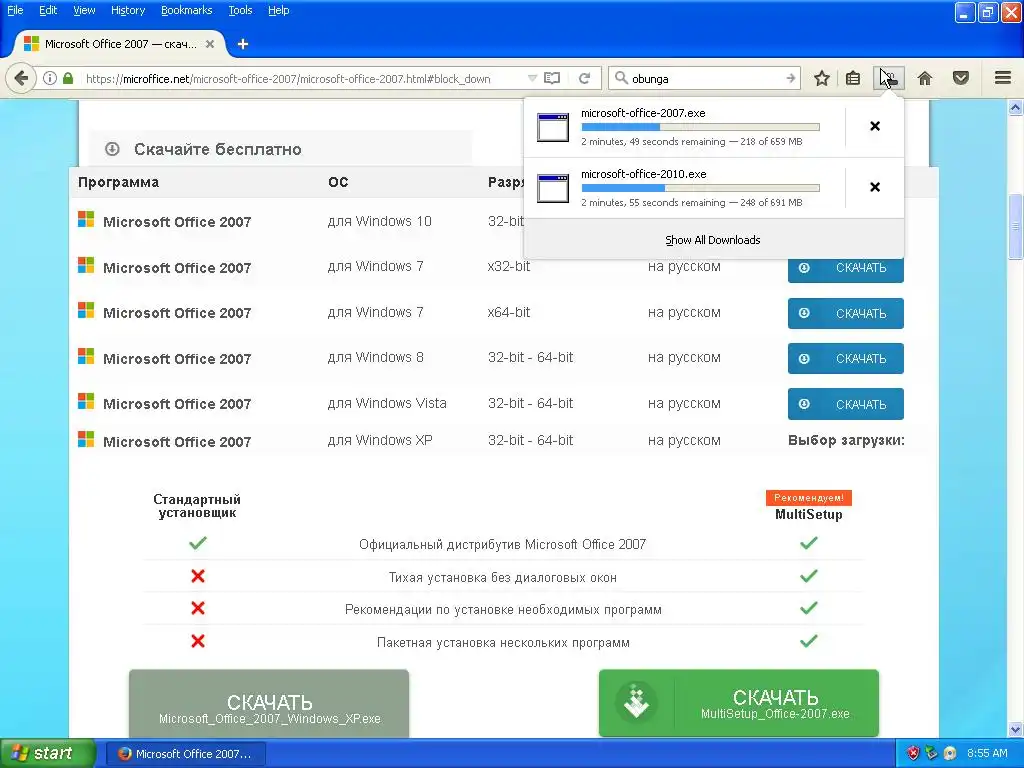Viewport: 1024px width, 768px height.
Task: Open the Help menu
Action: 278,10
